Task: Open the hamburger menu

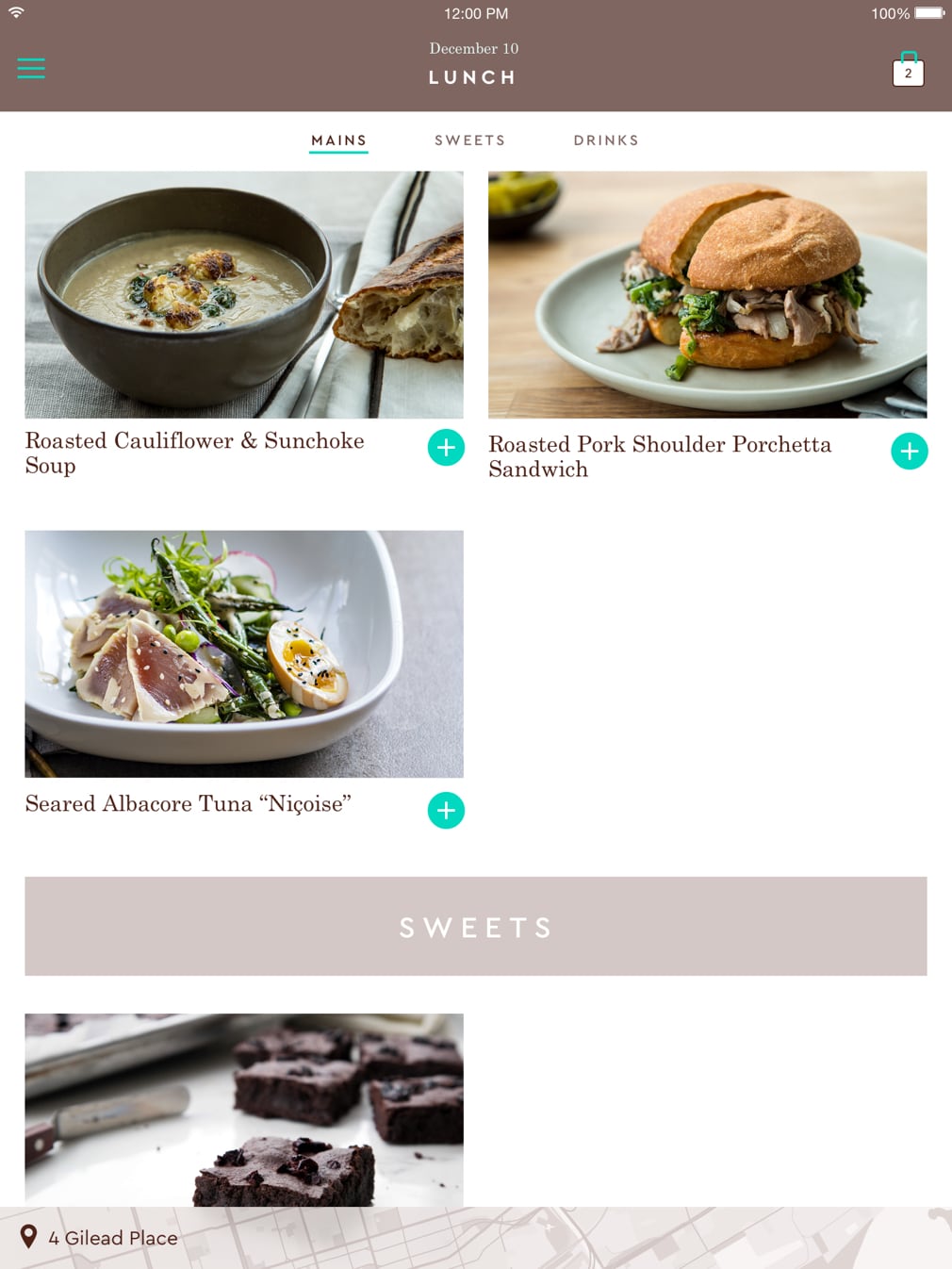Action: pyautogui.click(x=31, y=68)
